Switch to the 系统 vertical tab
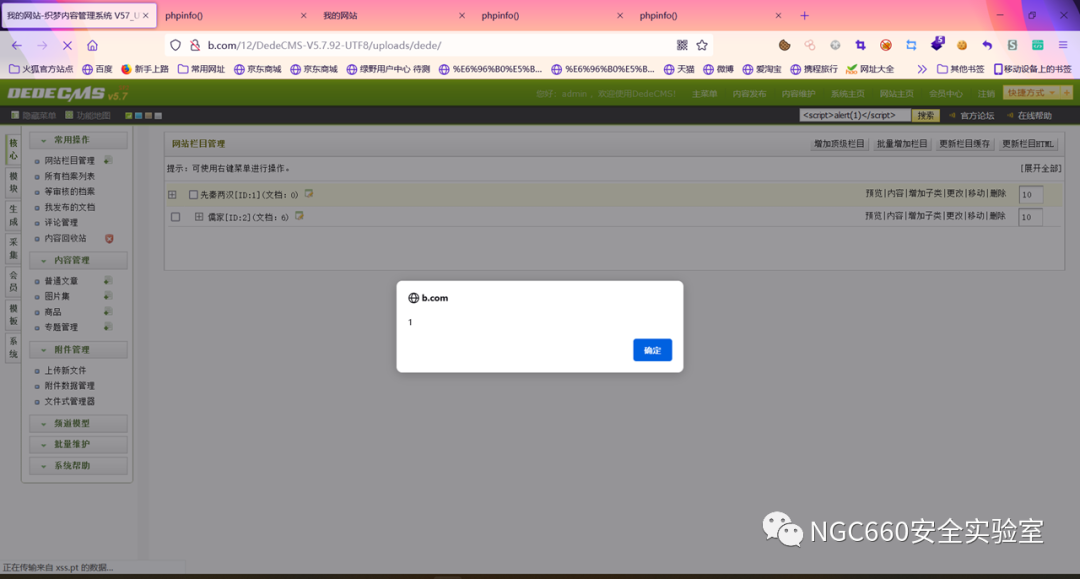Image resolution: width=1080 pixels, height=579 pixels. point(13,348)
